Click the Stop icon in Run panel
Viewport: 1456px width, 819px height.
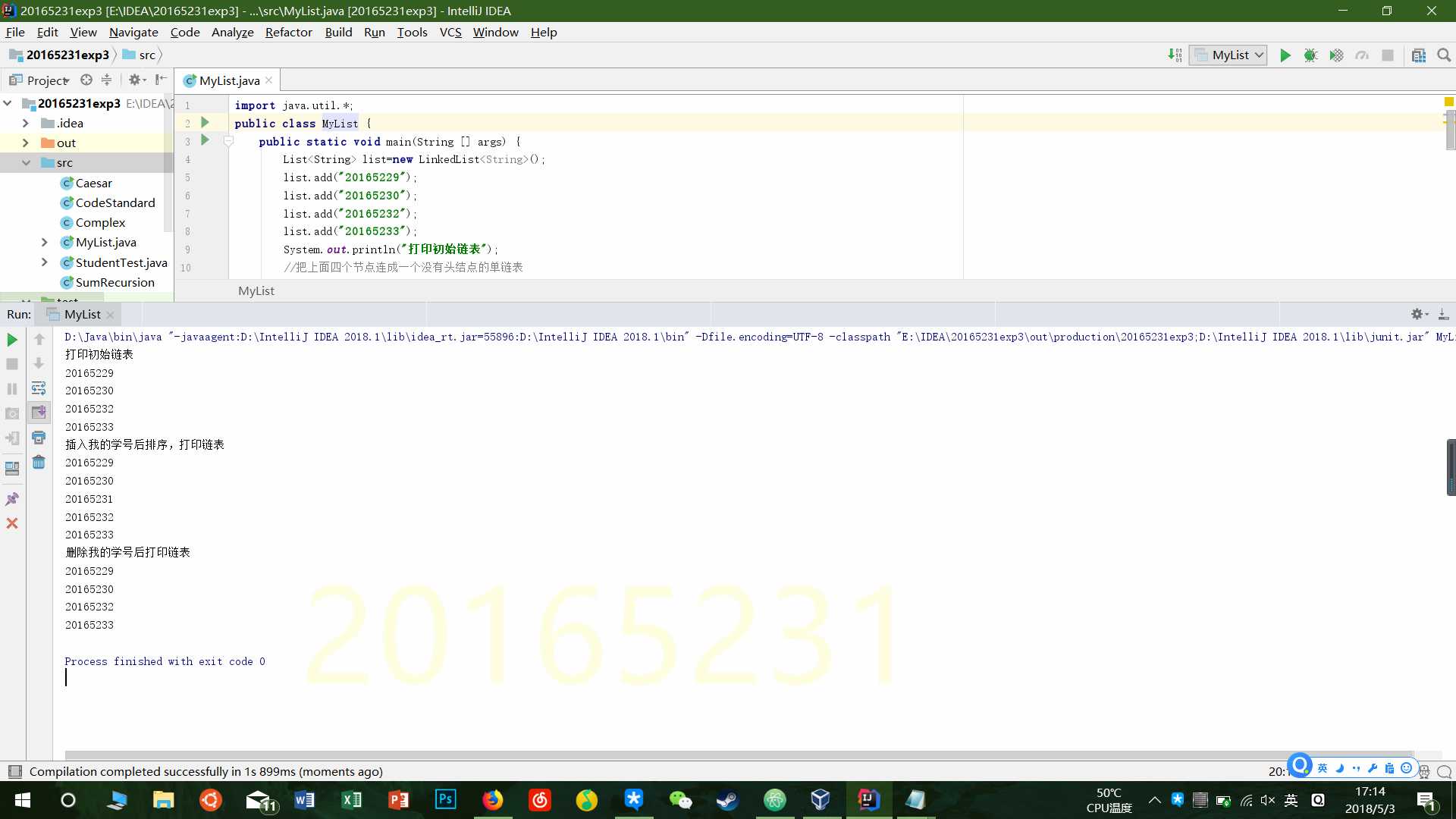coord(12,364)
